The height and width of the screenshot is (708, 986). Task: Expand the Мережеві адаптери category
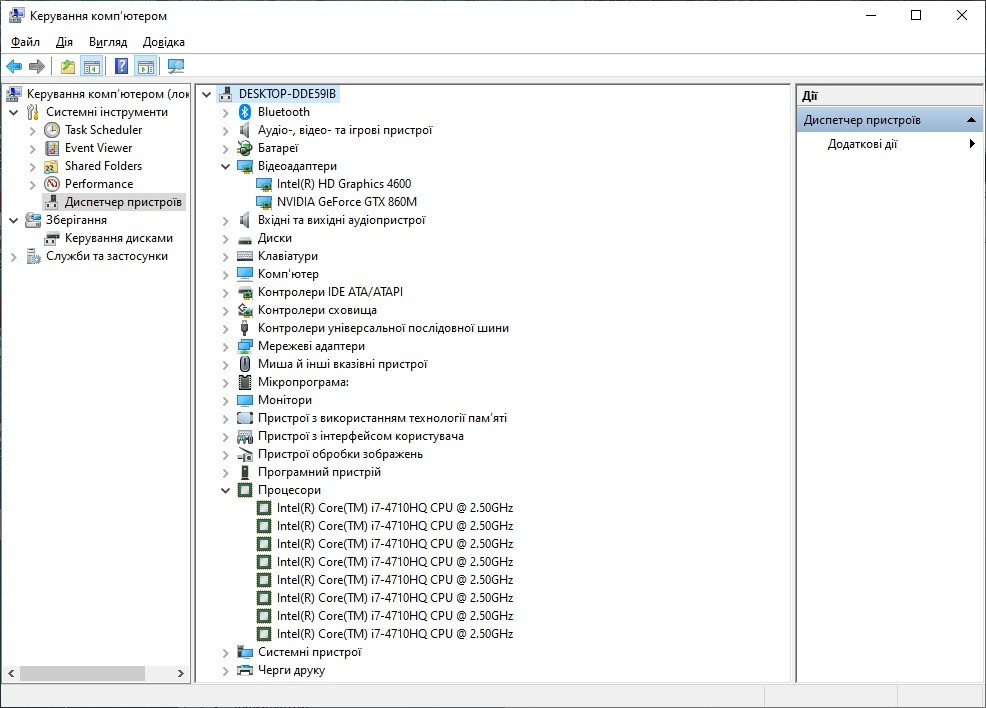coord(226,346)
